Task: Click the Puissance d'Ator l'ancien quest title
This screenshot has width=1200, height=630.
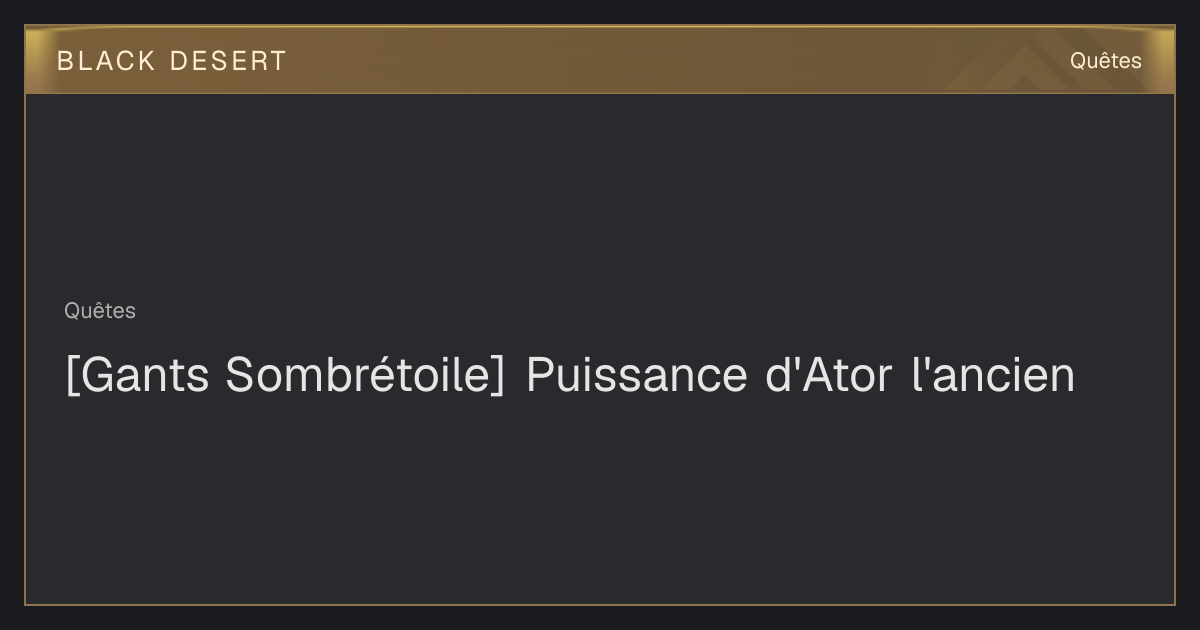Action: (570, 376)
